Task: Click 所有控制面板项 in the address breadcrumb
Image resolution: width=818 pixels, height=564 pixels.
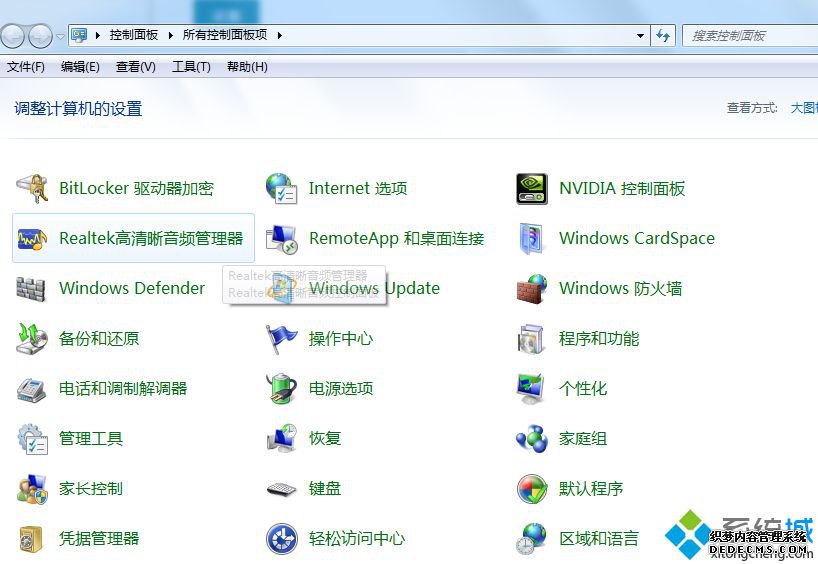Action: [x=225, y=35]
